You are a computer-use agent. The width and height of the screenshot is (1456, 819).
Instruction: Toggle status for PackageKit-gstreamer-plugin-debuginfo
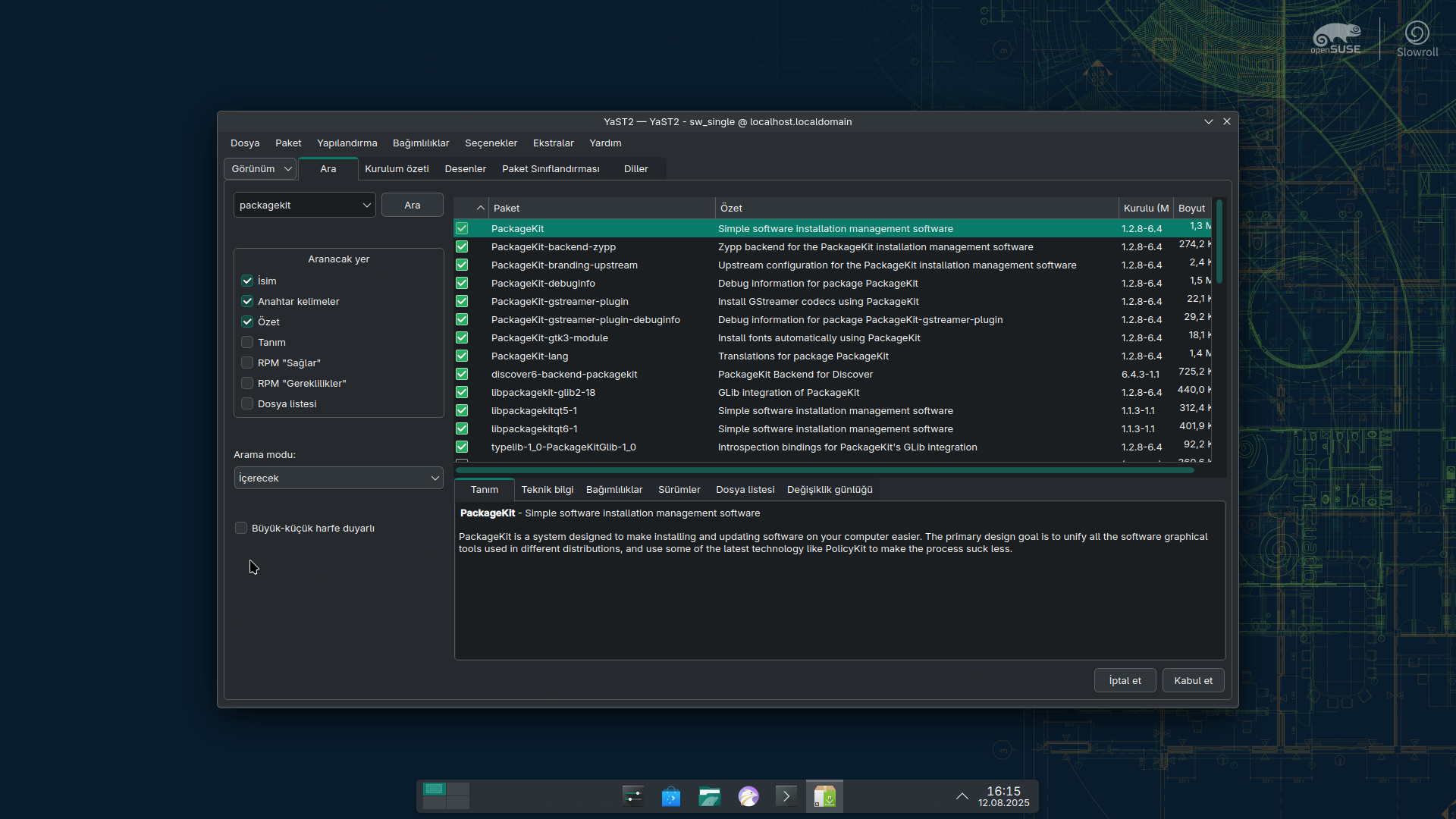coord(462,319)
